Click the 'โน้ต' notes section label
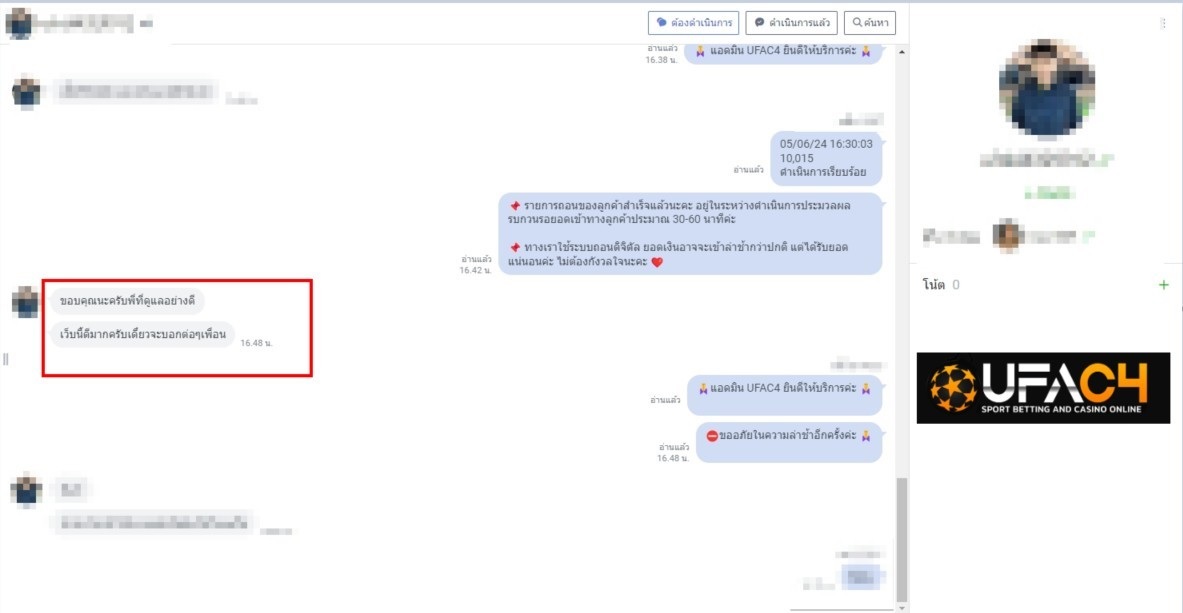1183x613 pixels. [x=933, y=285]
